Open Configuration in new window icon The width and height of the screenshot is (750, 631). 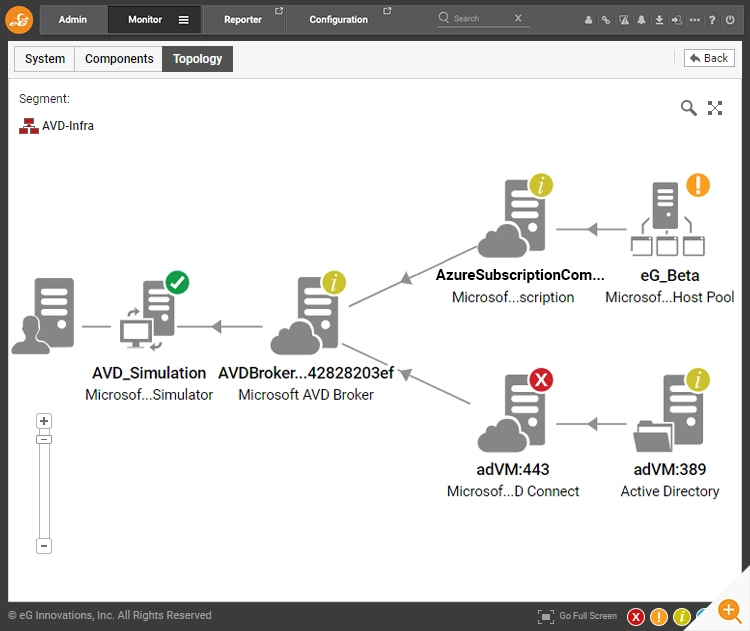tap(387, 11)
